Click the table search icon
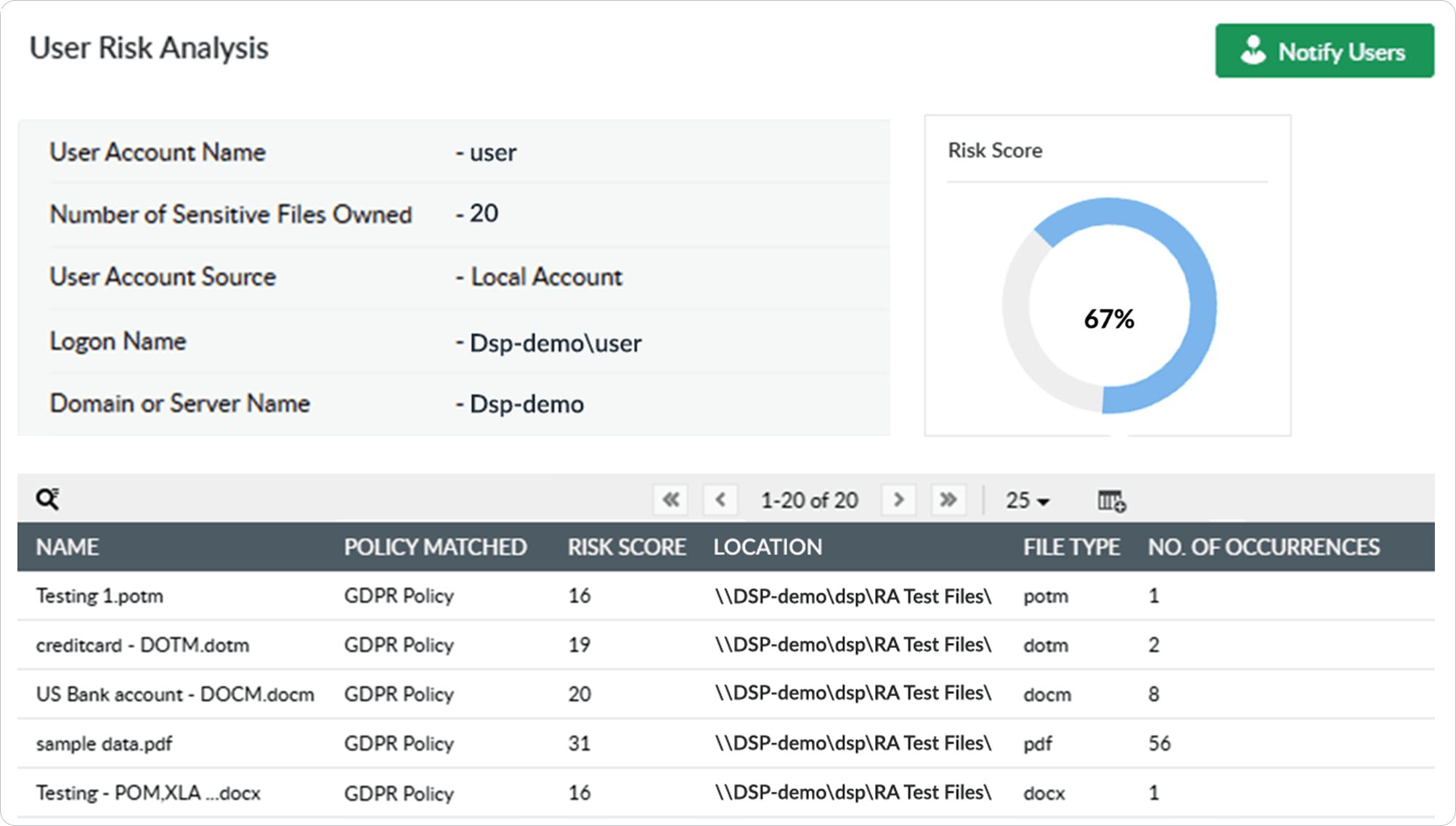The height and width of the screenshot is (826, 1456). click(x=48, y=499)
